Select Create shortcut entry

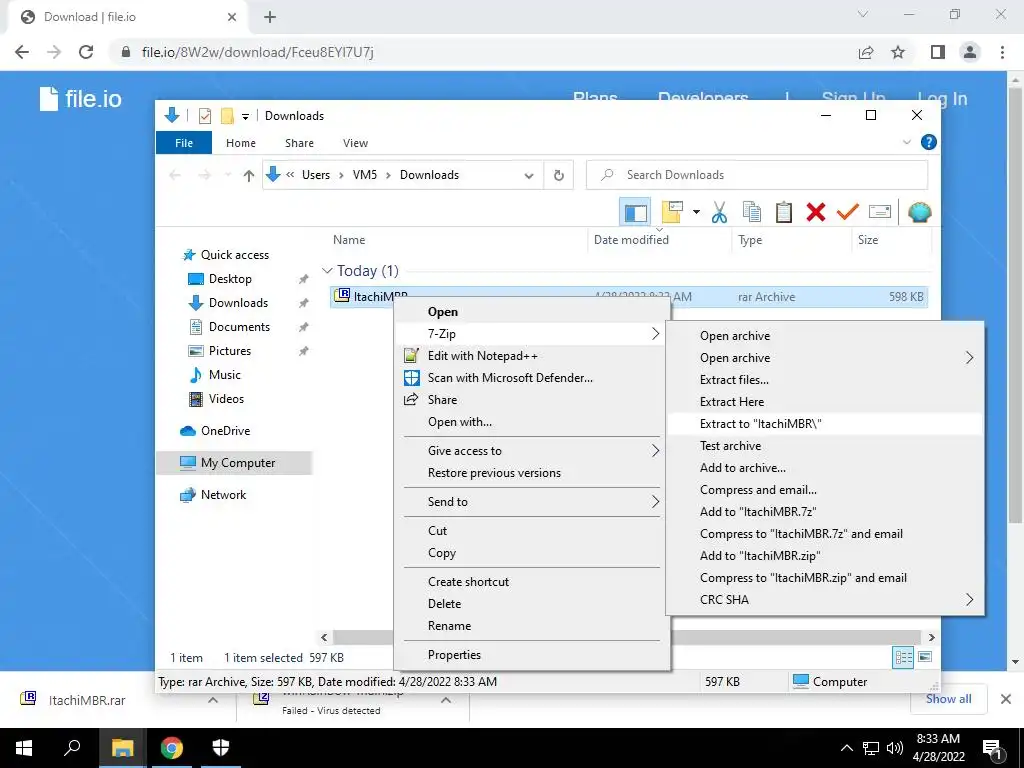pyautogui.click(x=530, y=582)
